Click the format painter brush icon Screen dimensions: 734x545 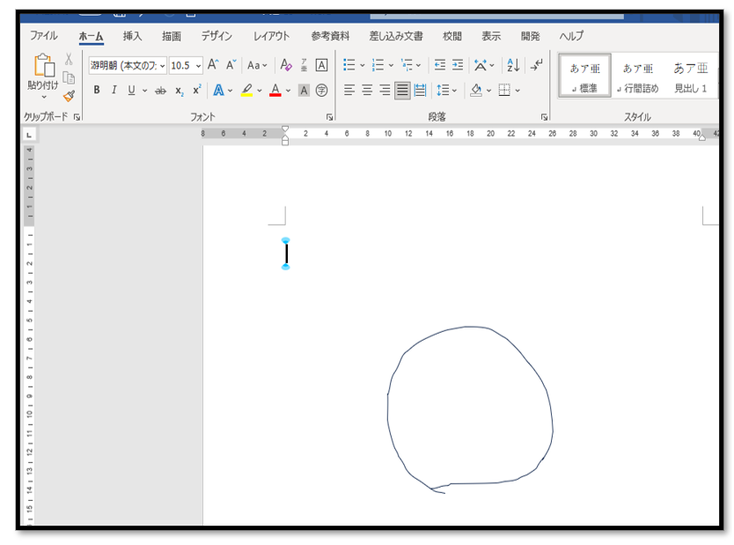(69, 96)
